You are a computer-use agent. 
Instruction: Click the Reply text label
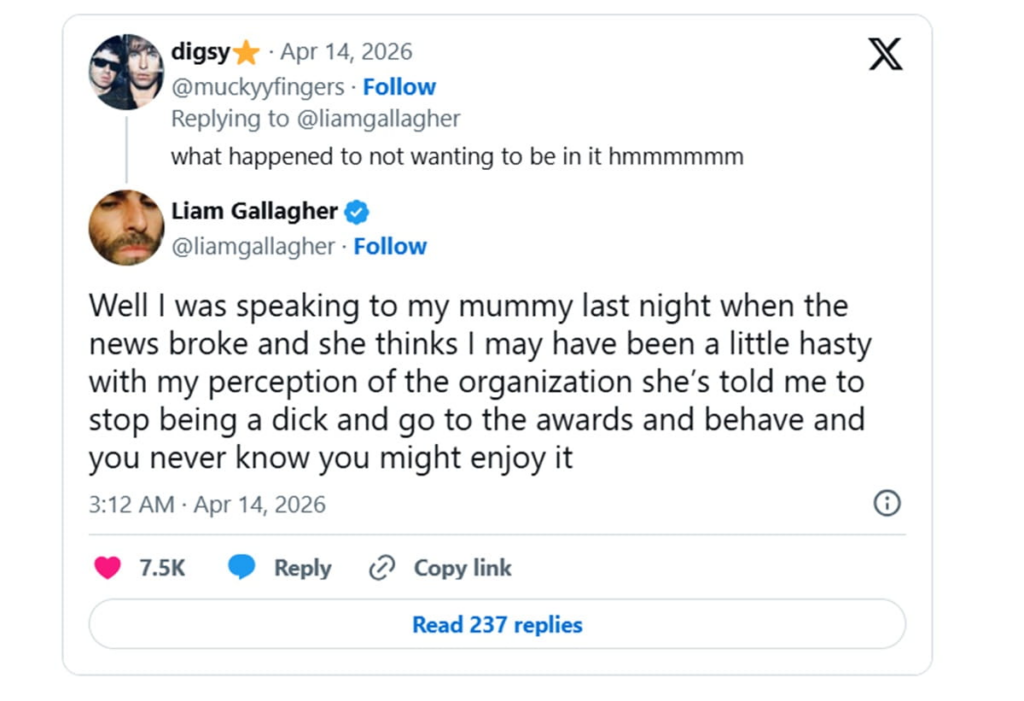tap(302, 568)
